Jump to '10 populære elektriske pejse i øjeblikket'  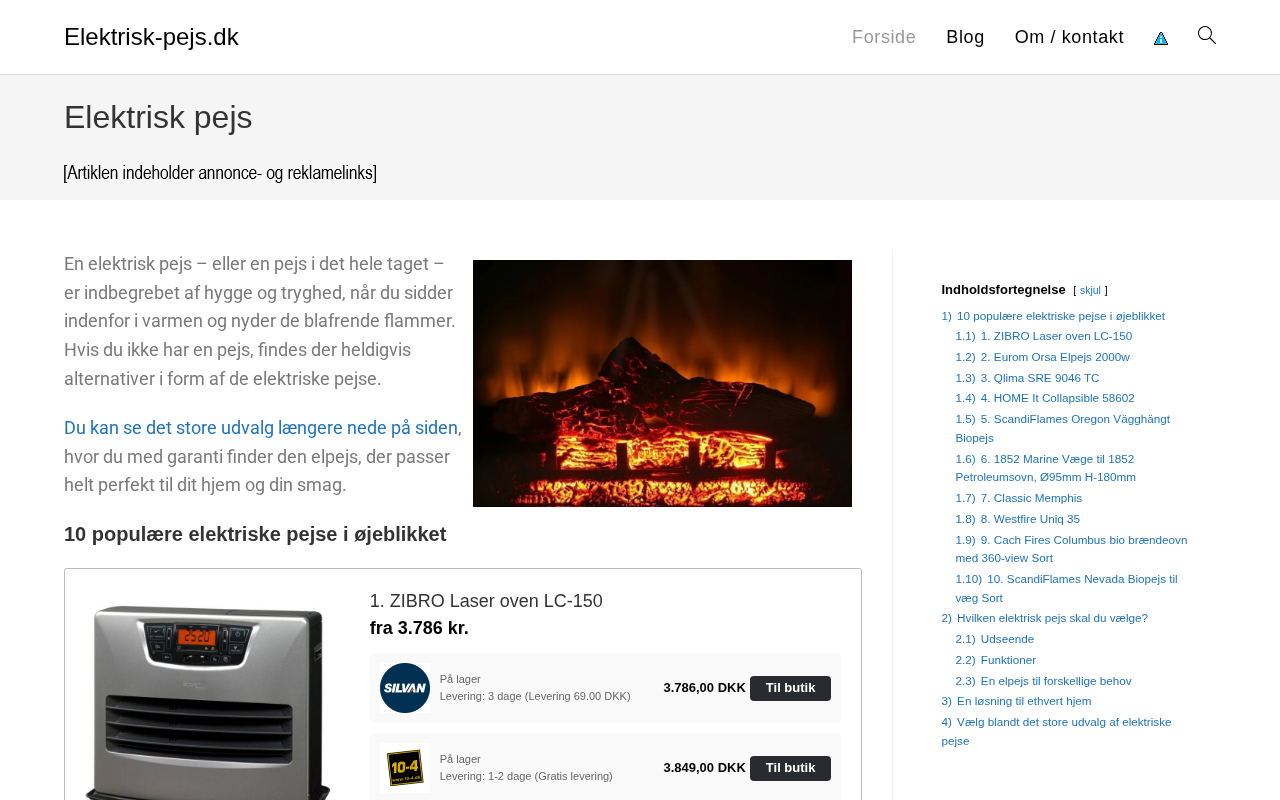coord(1053,316)
